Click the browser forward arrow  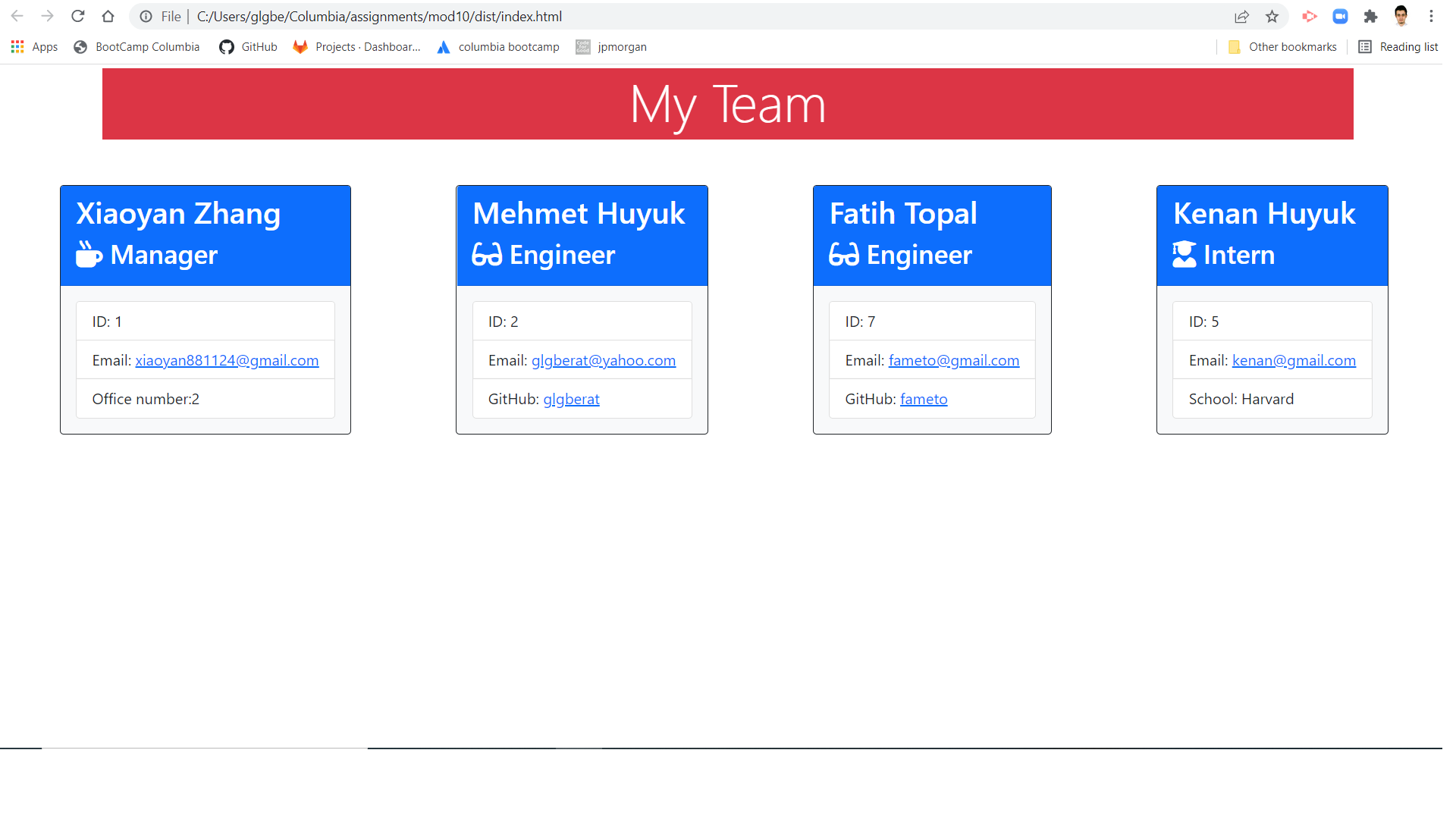[47, 16]
